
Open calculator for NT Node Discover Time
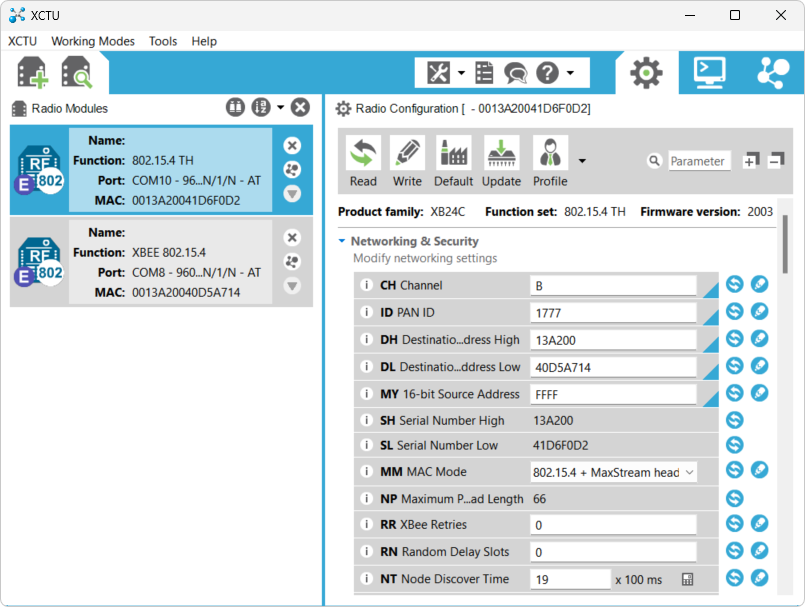(x=687, y=579)
